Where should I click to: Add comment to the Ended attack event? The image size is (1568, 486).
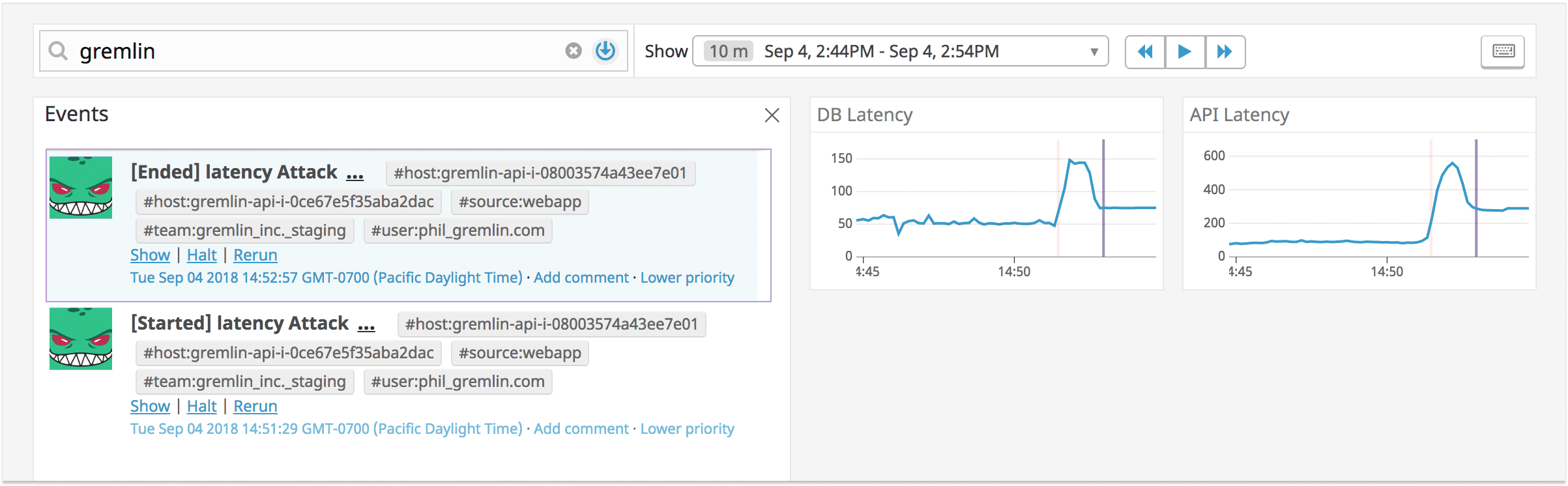click(581, 278)
